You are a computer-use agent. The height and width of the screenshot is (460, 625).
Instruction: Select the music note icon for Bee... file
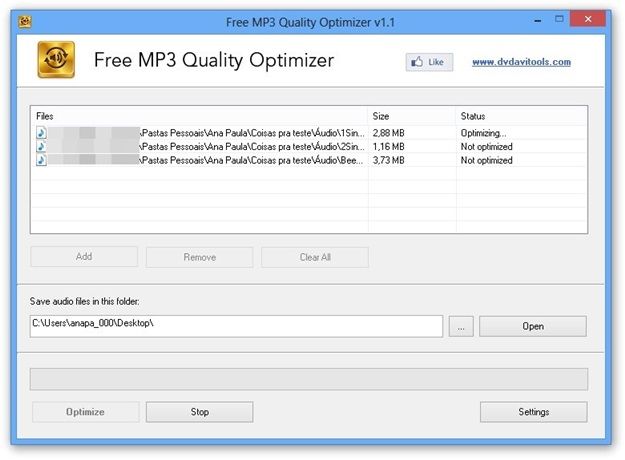41,160
